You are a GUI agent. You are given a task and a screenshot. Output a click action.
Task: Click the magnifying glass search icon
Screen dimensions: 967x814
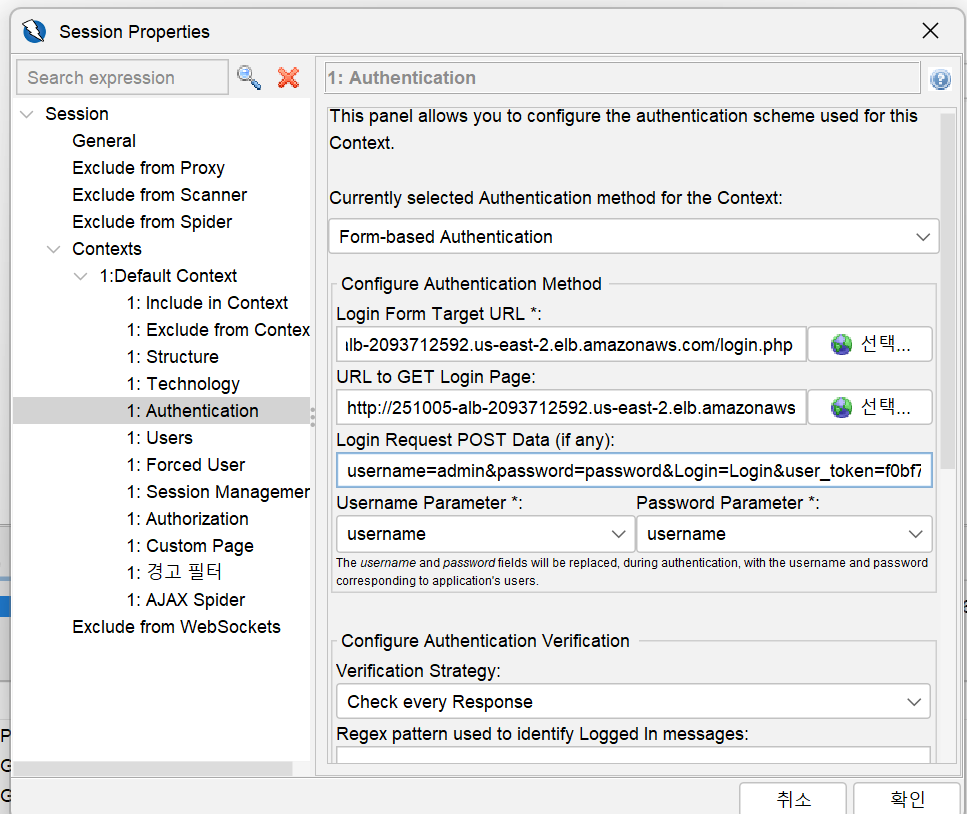[249, 77]
